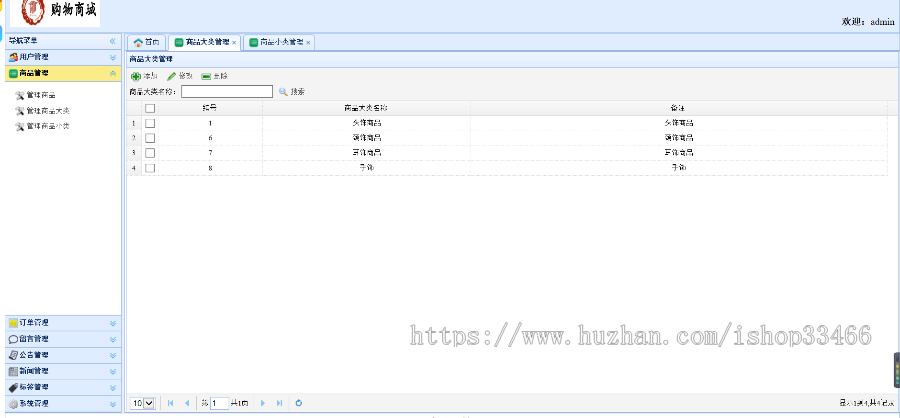Check the checkbox for row 4
The height and width of the screenshot is (418, 900).
[150, 168]
